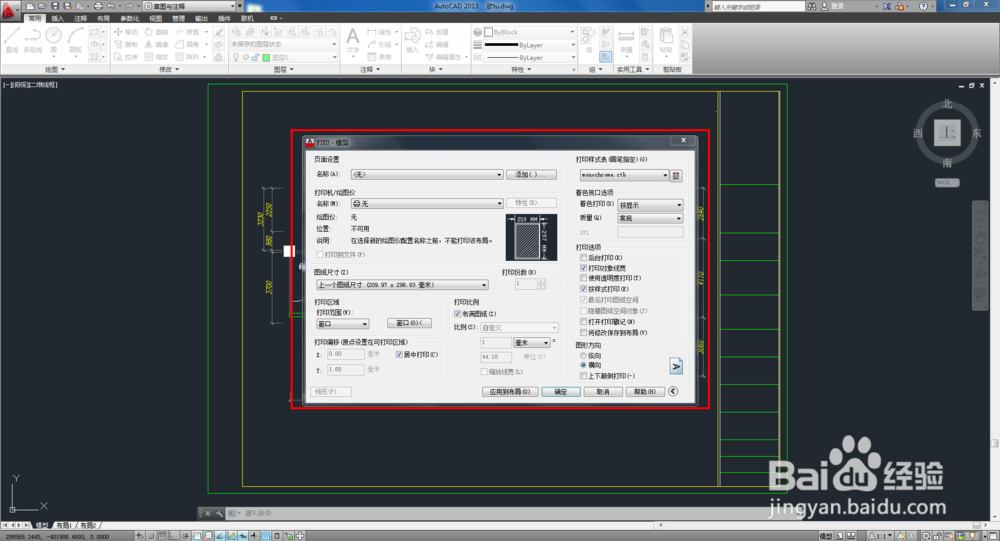The width and height of the screenshot is (1000, 541).
Task: Click the layer lightbulb on/off icon
Action: click(x=236, y=57)
